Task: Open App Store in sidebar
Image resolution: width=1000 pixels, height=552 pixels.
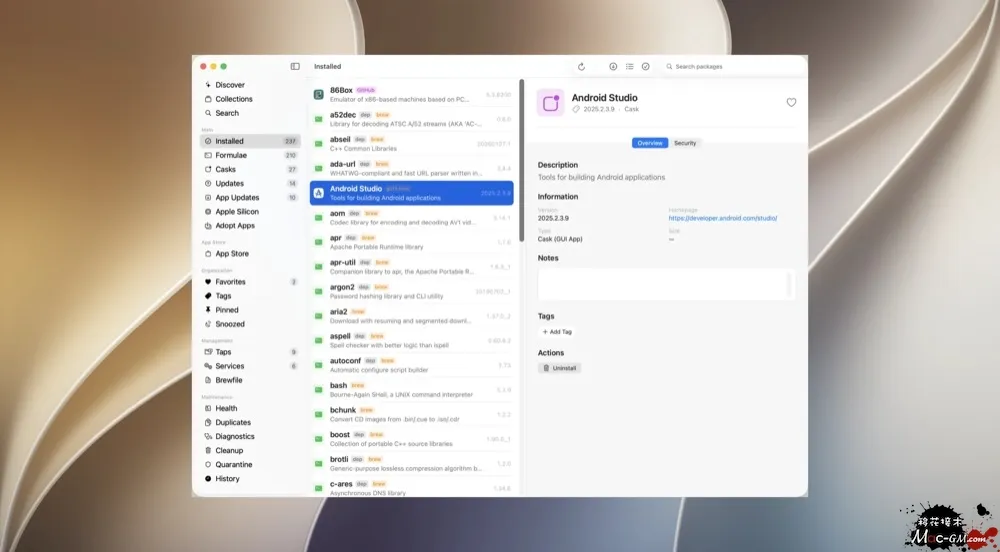Action: 250,253
